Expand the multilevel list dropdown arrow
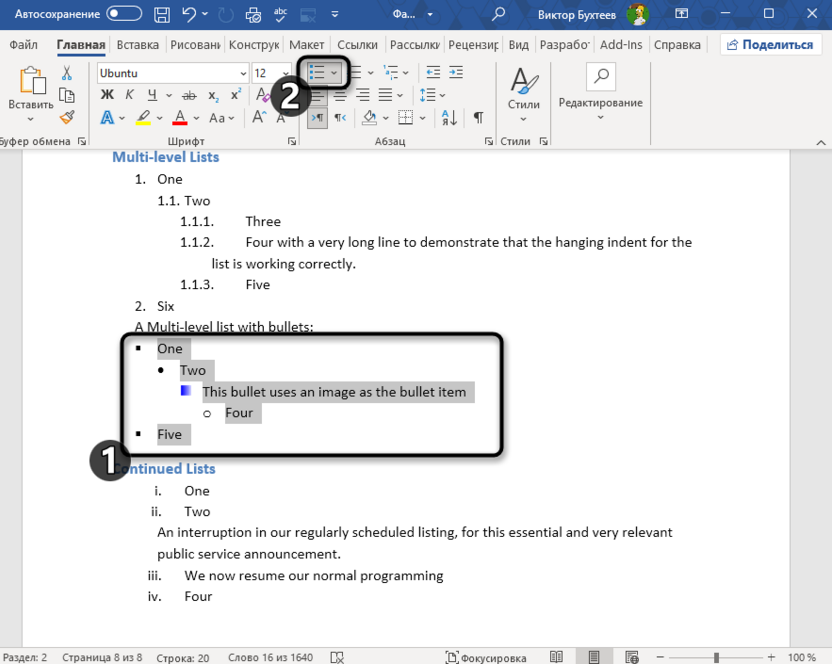Image resolution: width=832 pixels, height=664 pixels. click(405, 73)
